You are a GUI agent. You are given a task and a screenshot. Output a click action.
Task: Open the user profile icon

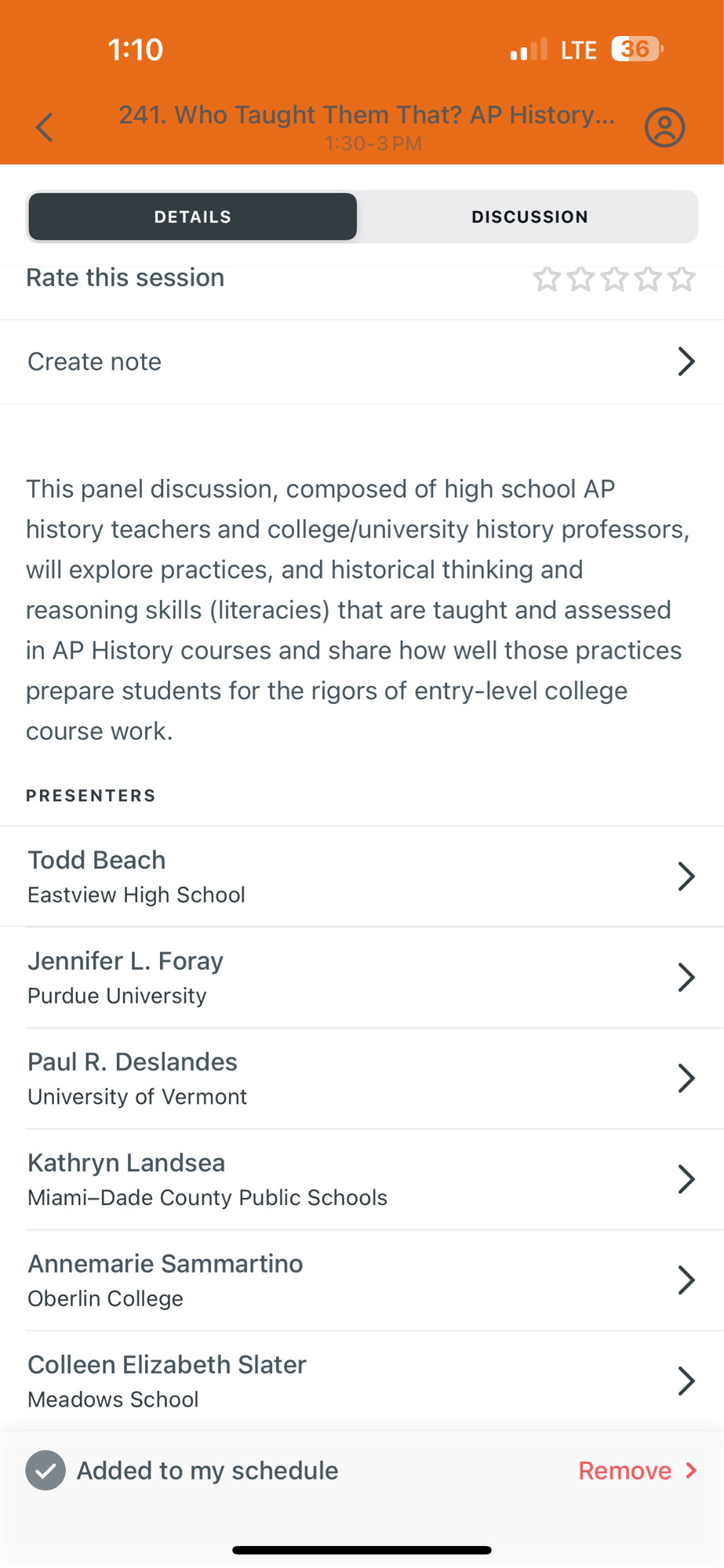tap(664, 127)
